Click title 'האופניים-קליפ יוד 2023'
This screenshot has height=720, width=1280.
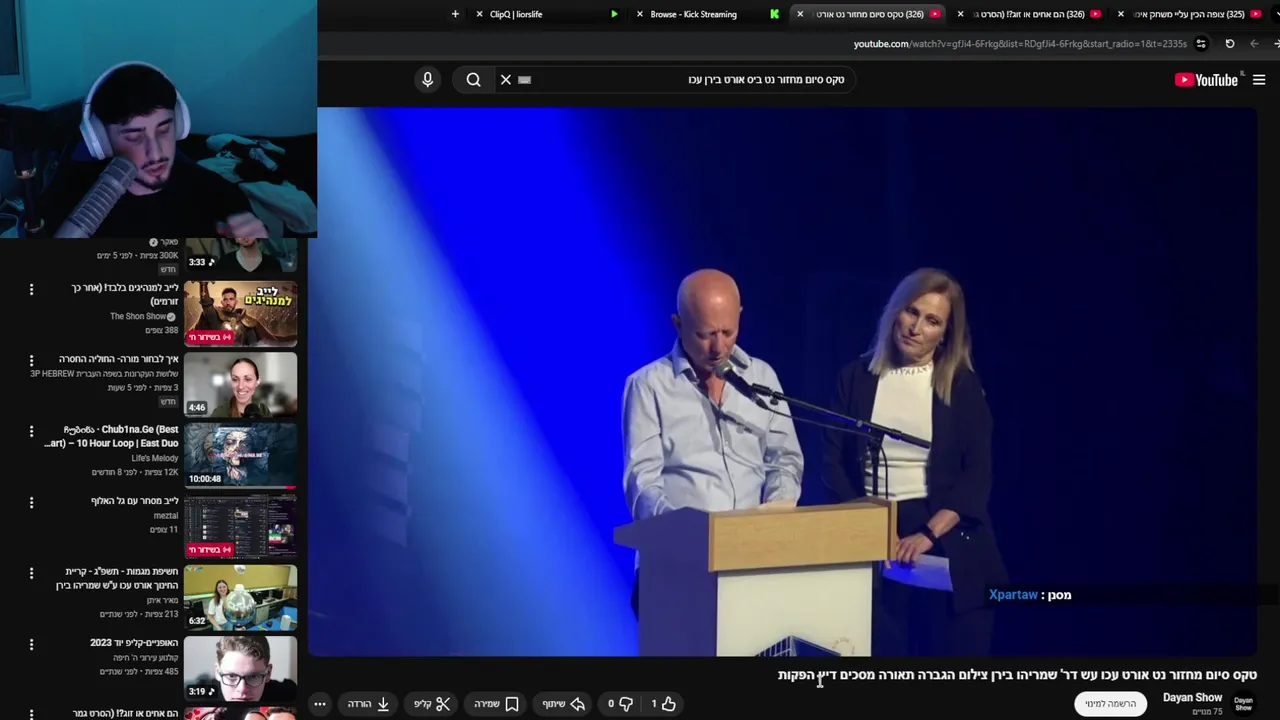point(135,643)
